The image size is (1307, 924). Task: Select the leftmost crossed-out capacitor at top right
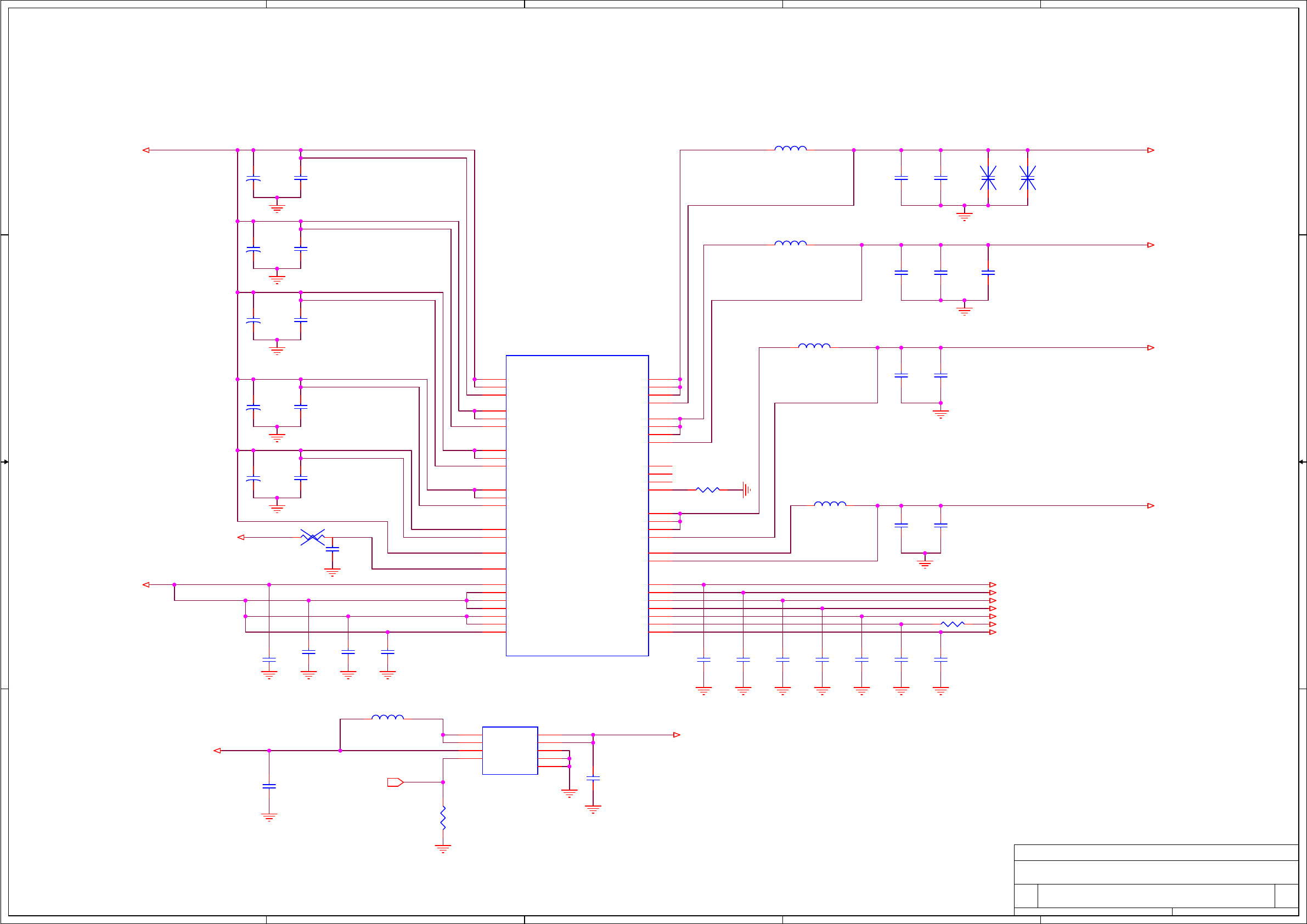988,178
